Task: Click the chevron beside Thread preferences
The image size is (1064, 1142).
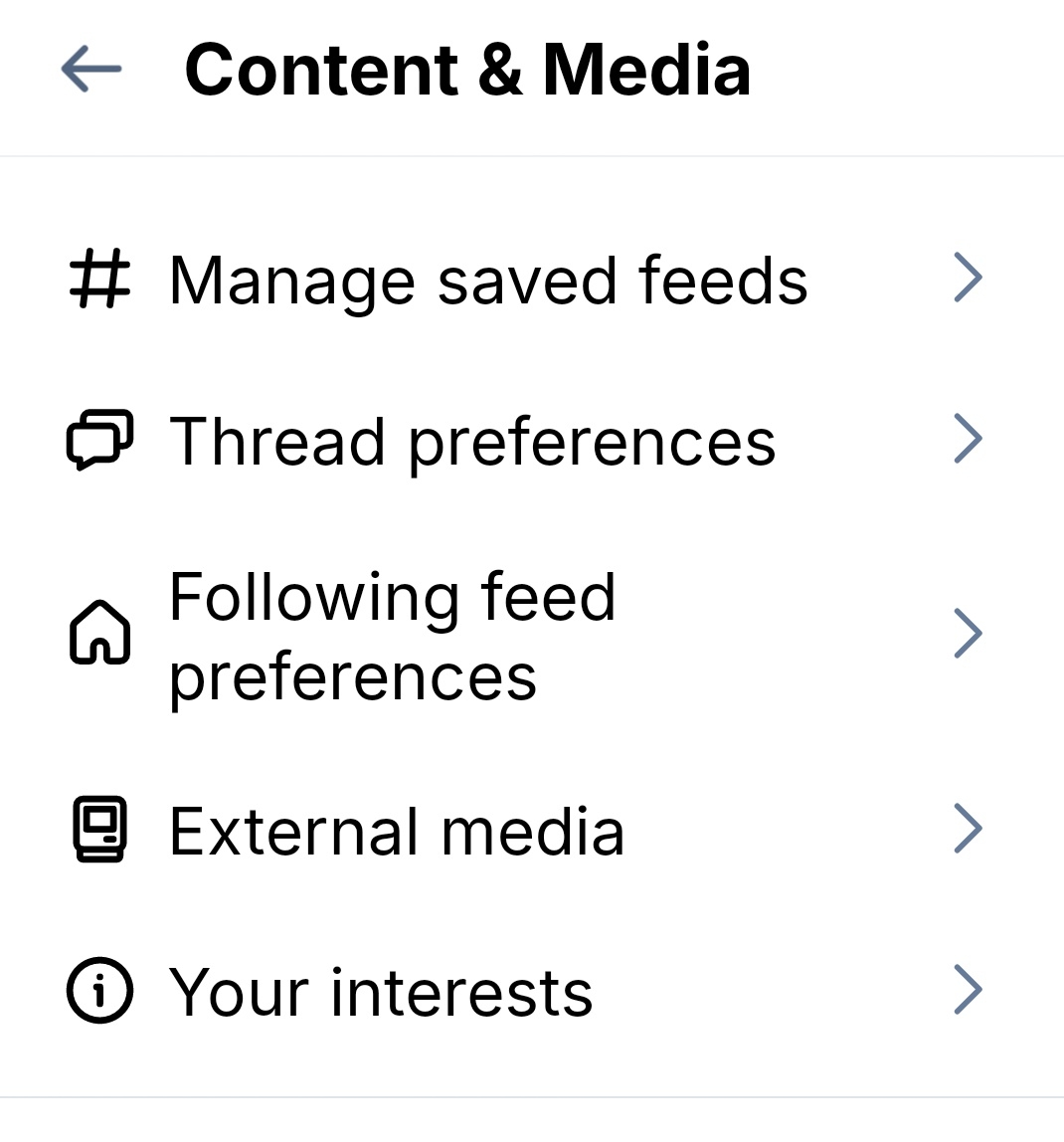Action: 968,439
